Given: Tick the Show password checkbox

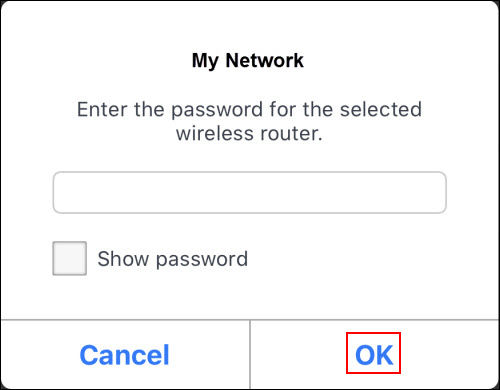Looking at the screenshot, I should pos(70,258).
